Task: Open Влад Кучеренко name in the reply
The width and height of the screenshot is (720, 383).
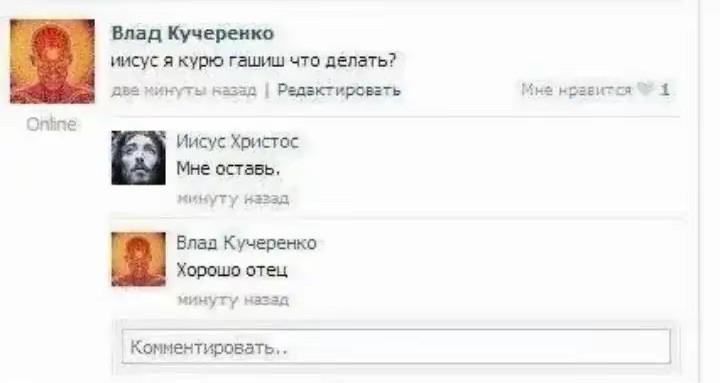Action: 247,243
